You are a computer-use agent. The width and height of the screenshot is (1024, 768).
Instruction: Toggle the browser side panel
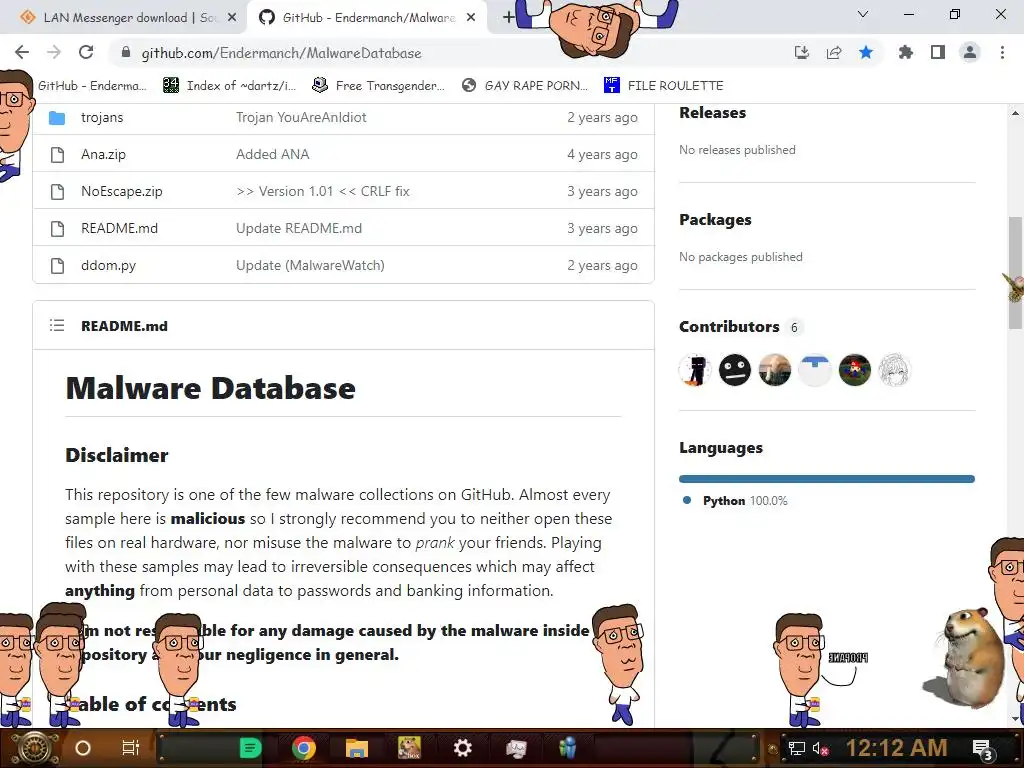tap(938, 52)
